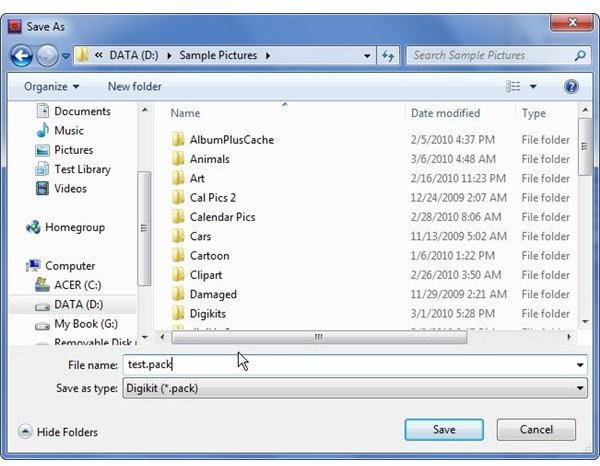Select the Cal Pics 2 folder
Screen dimensions: 600x466
click(212, 198)
